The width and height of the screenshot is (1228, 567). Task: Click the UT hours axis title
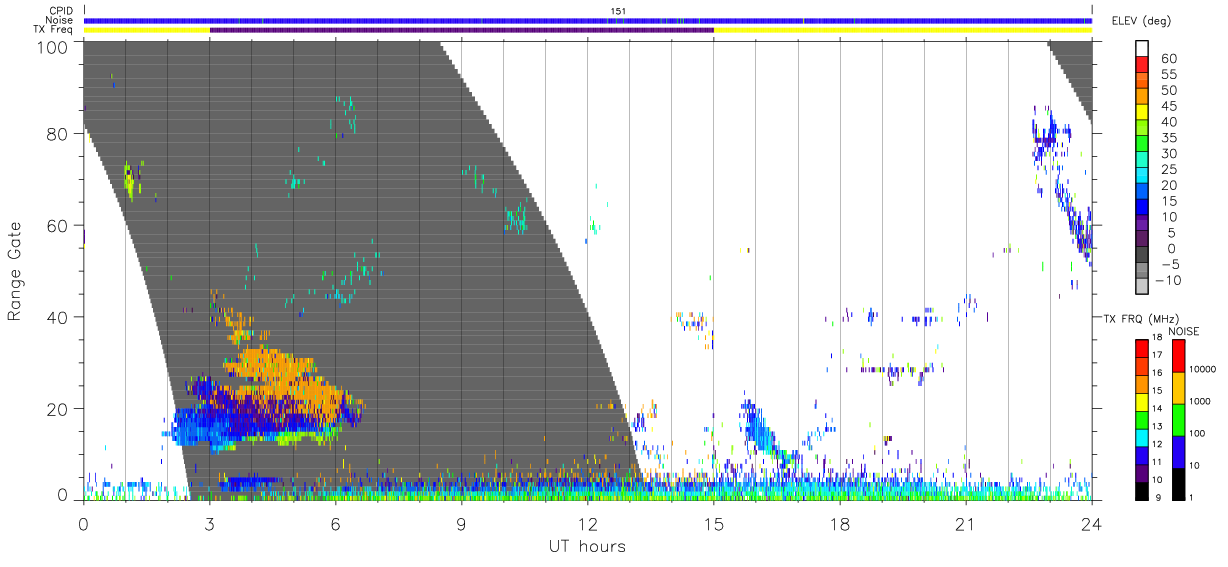[586, 546]
